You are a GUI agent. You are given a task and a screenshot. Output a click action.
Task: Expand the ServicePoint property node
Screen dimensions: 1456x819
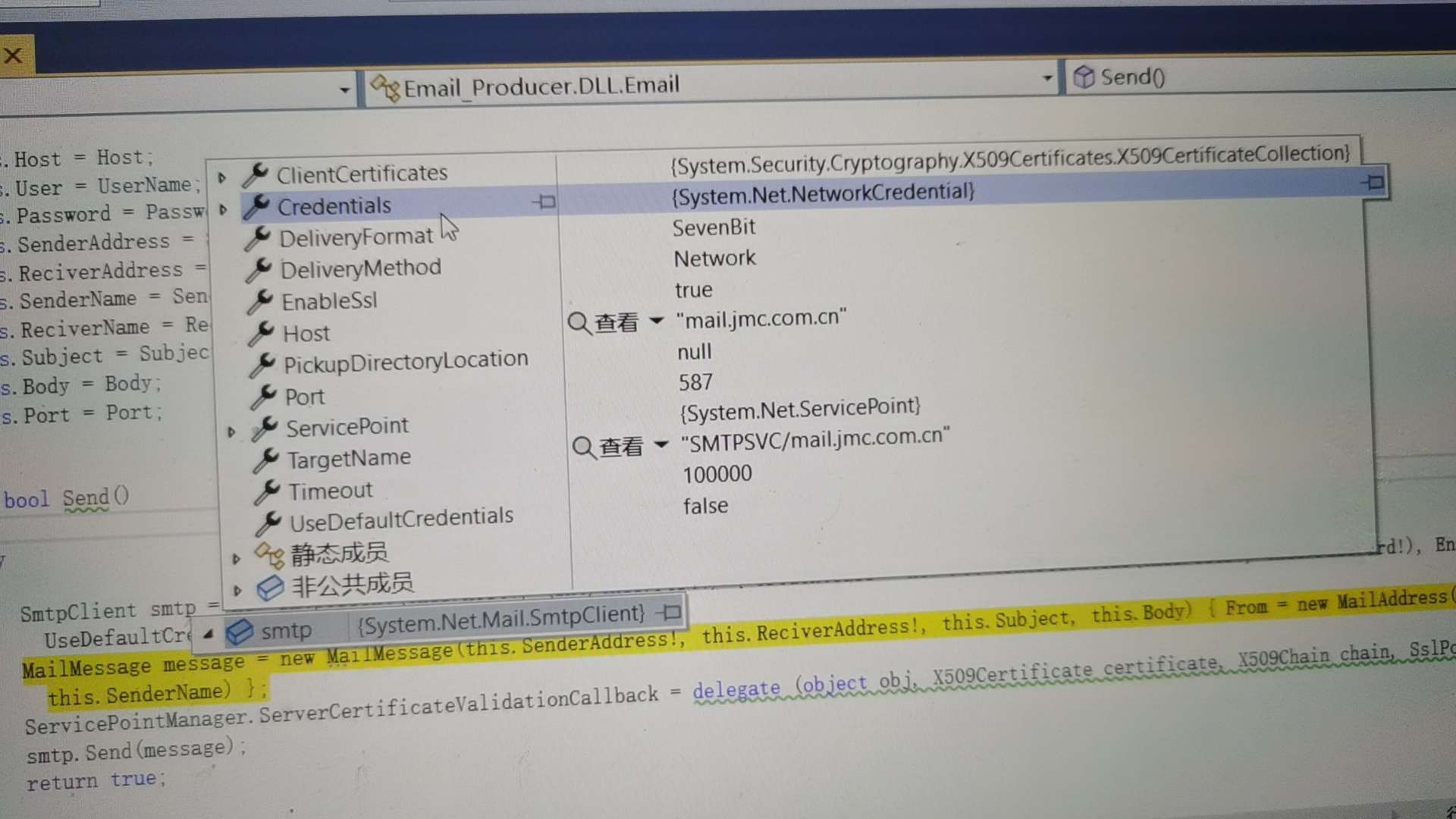coord(231,432)
